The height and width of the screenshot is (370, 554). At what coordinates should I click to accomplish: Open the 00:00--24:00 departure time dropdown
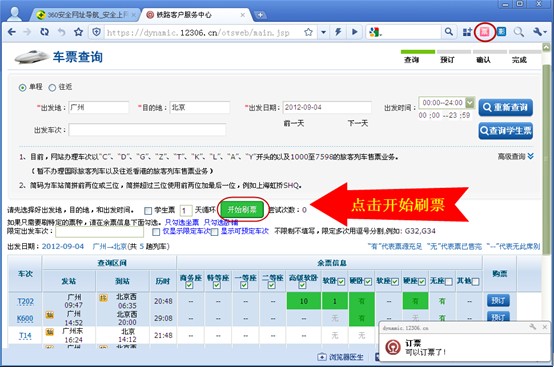click(470, 103)
